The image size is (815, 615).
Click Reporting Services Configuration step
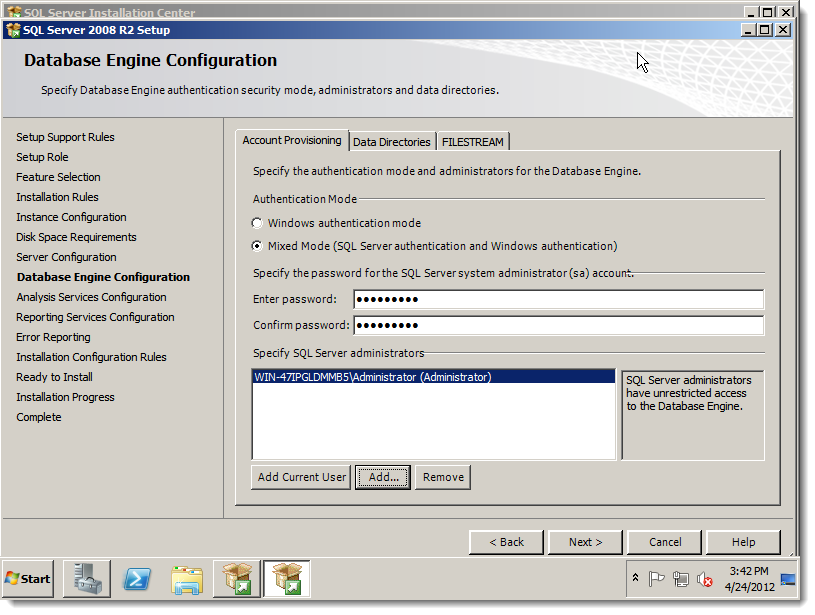[95, 317]
